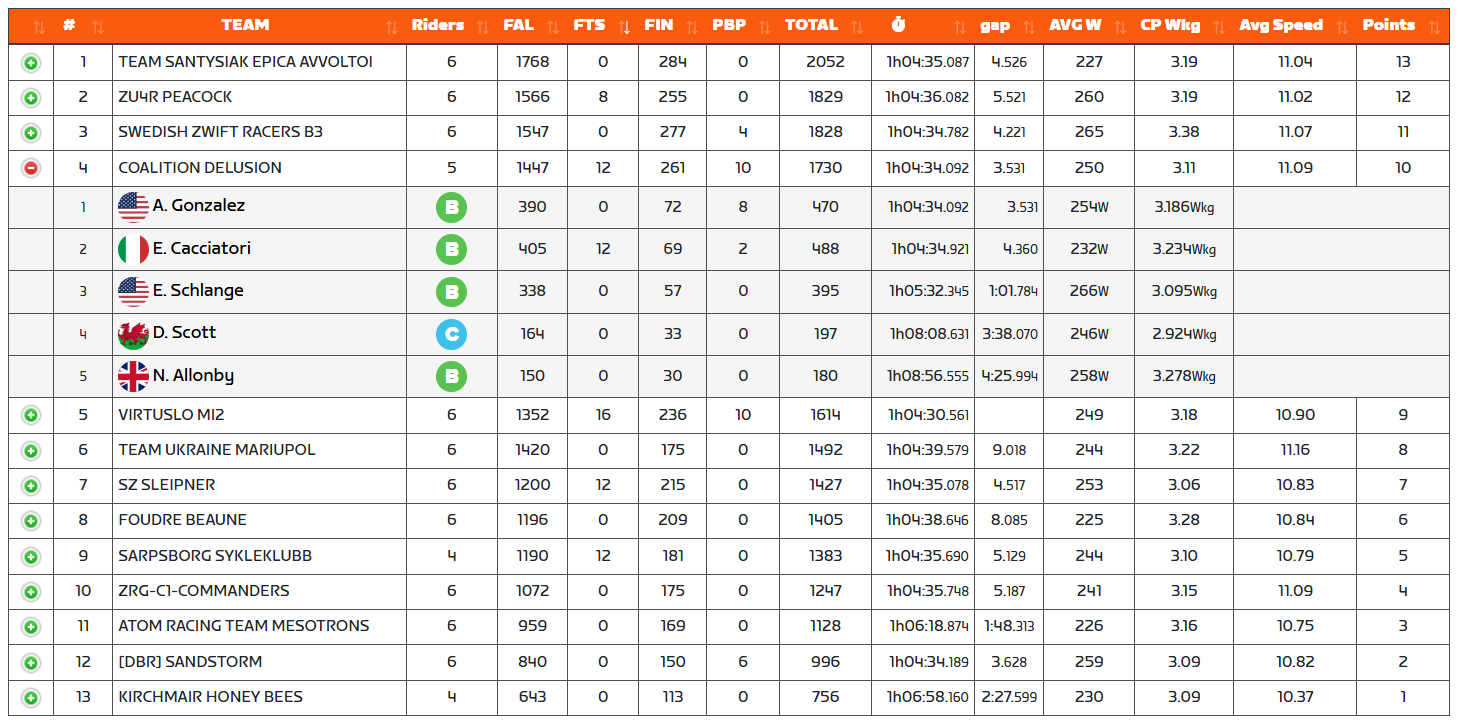Viewport: 1458px width, 722px height.
Task: Click the green B badge for A. Gonzalez
Action: pos(451,207)
